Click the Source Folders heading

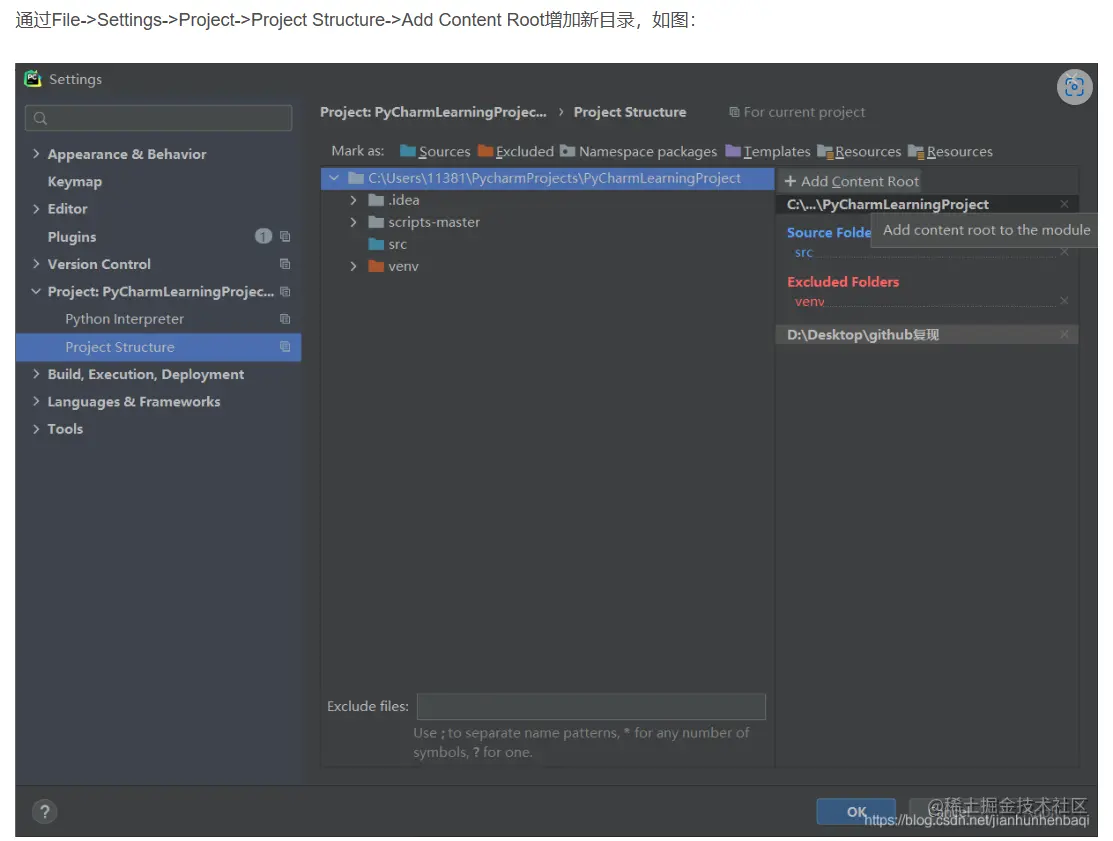(828, 233)
